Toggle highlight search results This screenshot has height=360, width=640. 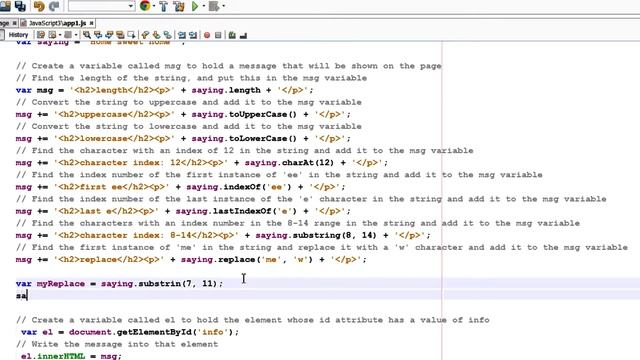(120, 35)
